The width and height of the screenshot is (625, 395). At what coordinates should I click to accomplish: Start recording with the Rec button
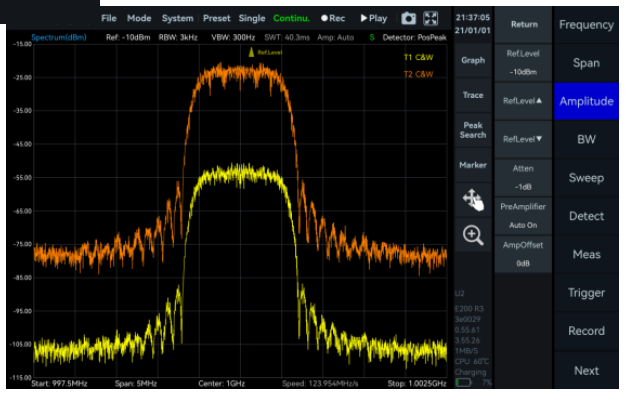point(333,18)
